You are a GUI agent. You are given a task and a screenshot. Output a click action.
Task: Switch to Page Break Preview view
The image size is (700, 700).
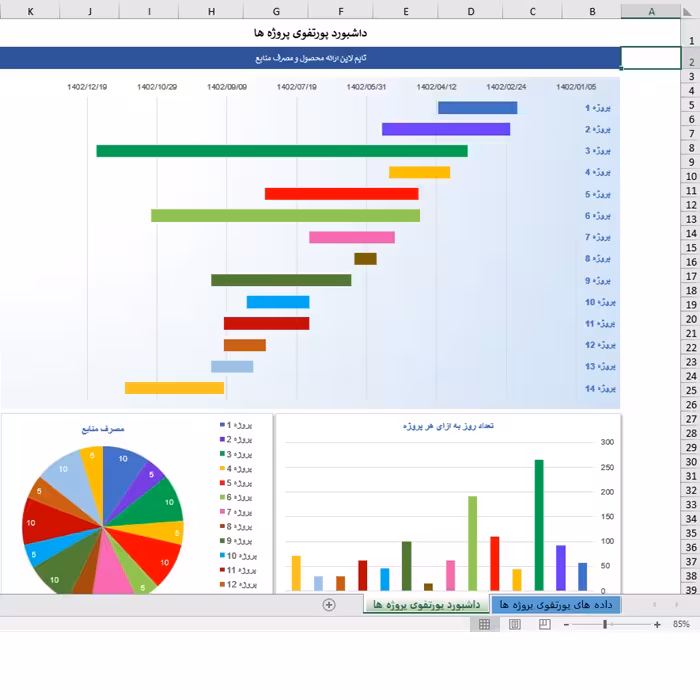tap(544, 624)
